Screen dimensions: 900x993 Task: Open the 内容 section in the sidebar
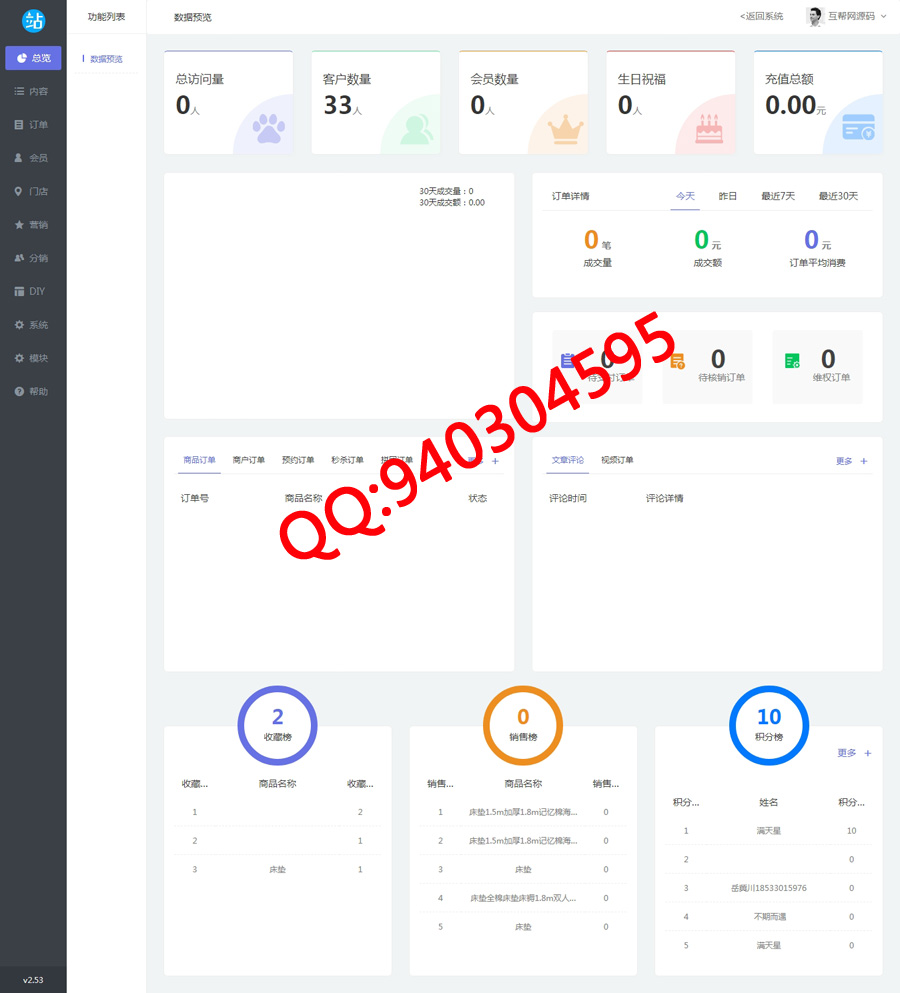(x=33, y=91)
